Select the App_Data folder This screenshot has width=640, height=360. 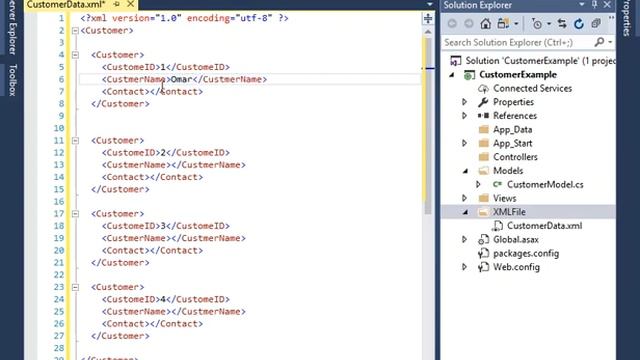pos(512,130)
